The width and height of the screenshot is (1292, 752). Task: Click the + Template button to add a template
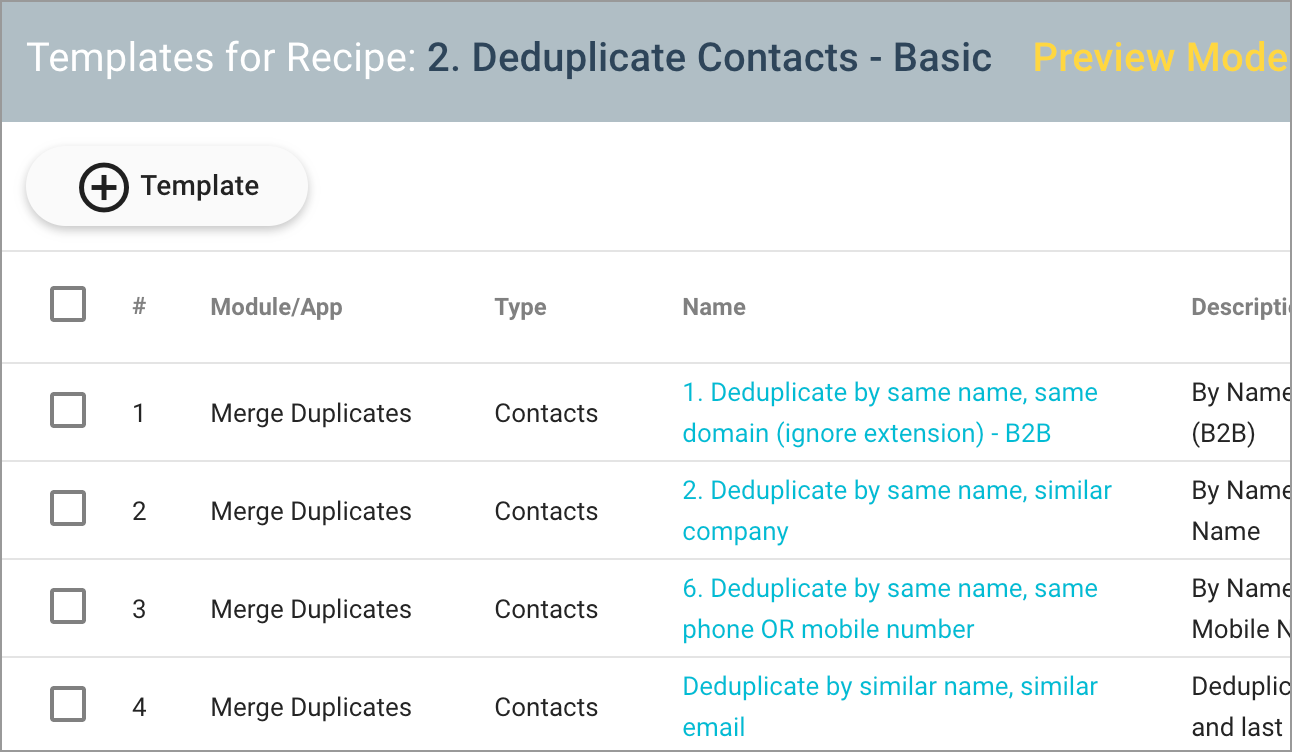point(166,186)
